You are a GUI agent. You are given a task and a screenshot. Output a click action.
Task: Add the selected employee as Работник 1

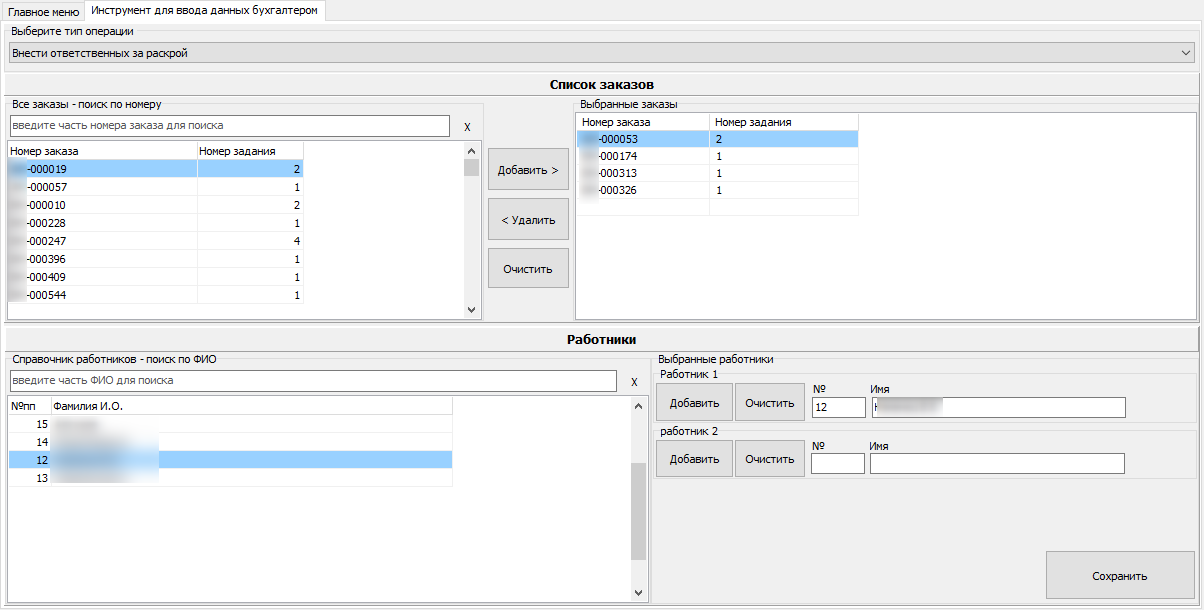tap(694, 404)
